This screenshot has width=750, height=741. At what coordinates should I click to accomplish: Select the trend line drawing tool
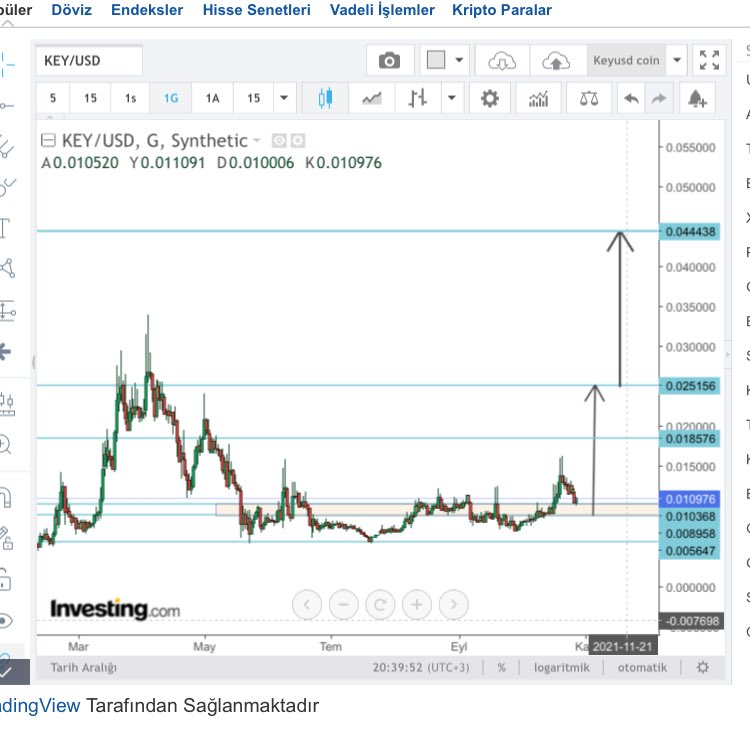(7, 105)
